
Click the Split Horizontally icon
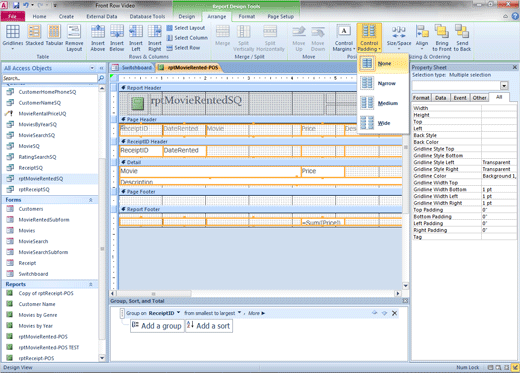(x=270, y=38)
